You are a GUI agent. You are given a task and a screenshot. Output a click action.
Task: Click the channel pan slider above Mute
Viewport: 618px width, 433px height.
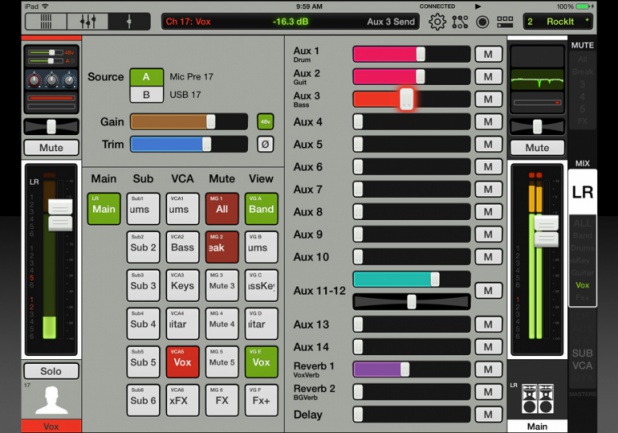pyautogui.click(x=51, y=127)
